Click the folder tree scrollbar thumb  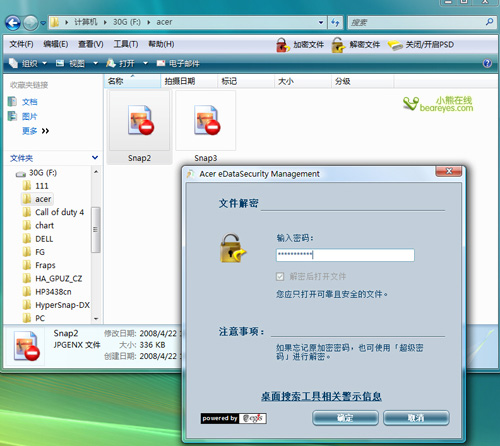(x=96, y=230)
